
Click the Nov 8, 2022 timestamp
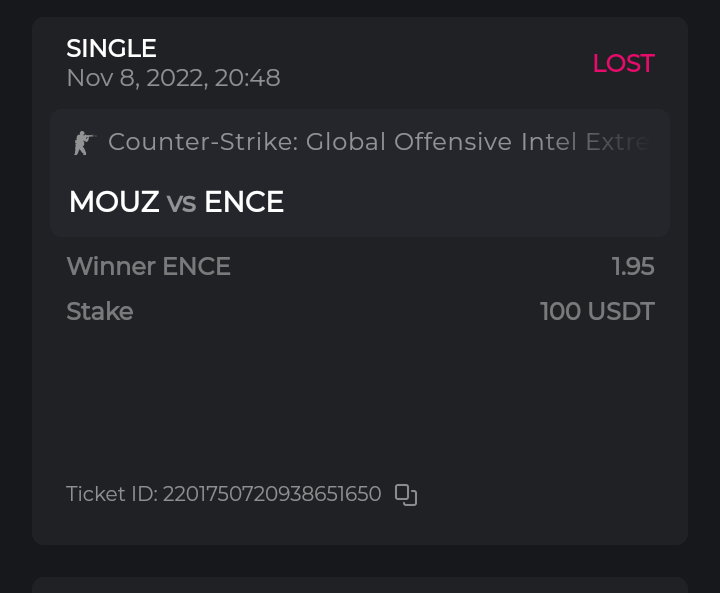[x=173, y=78]
